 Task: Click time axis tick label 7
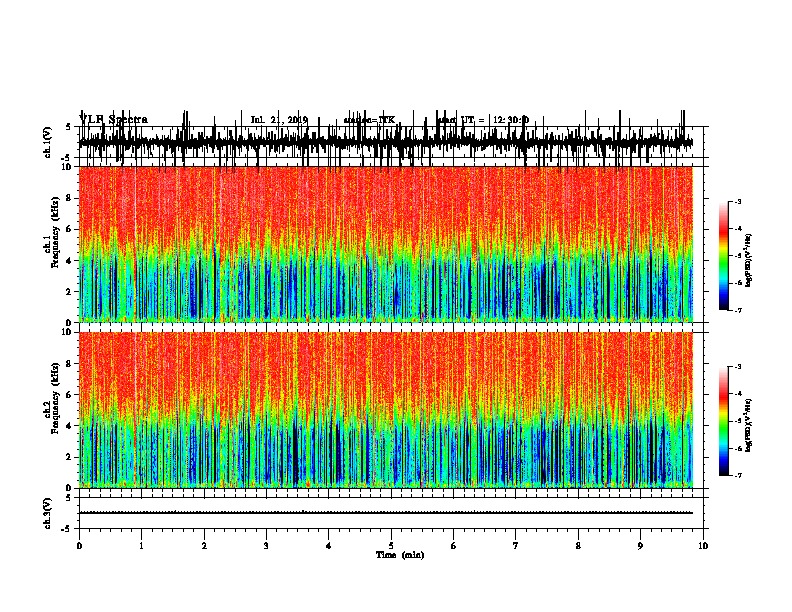pos(516,546)
